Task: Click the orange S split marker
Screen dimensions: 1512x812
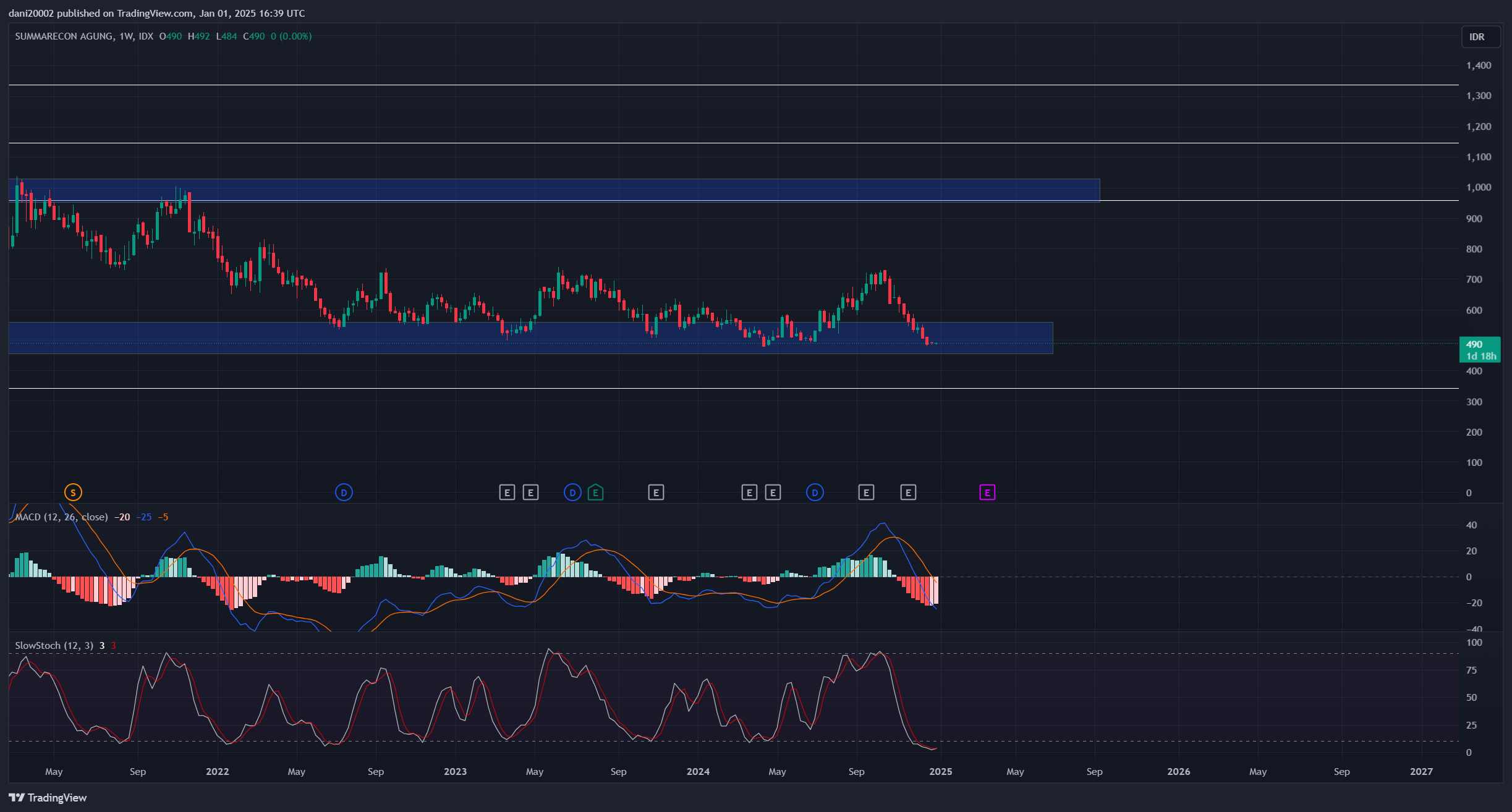Action: click(72, 492)
